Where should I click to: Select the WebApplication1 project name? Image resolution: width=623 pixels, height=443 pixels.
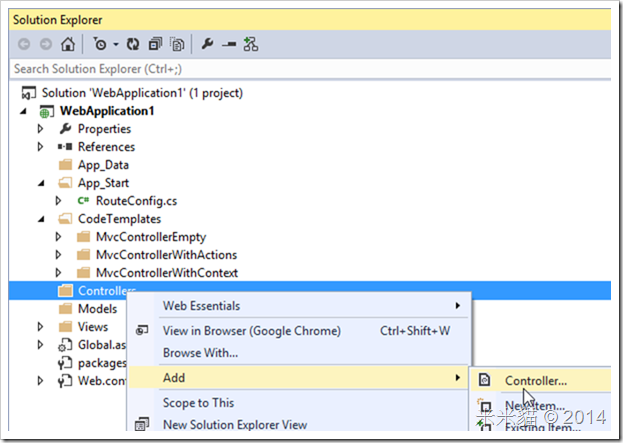[107, 111]
